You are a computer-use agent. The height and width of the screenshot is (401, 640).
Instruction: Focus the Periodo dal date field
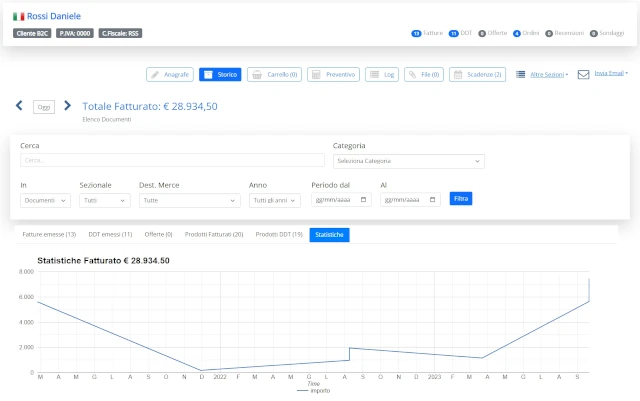pyautogui.click(x=341, y=200)
